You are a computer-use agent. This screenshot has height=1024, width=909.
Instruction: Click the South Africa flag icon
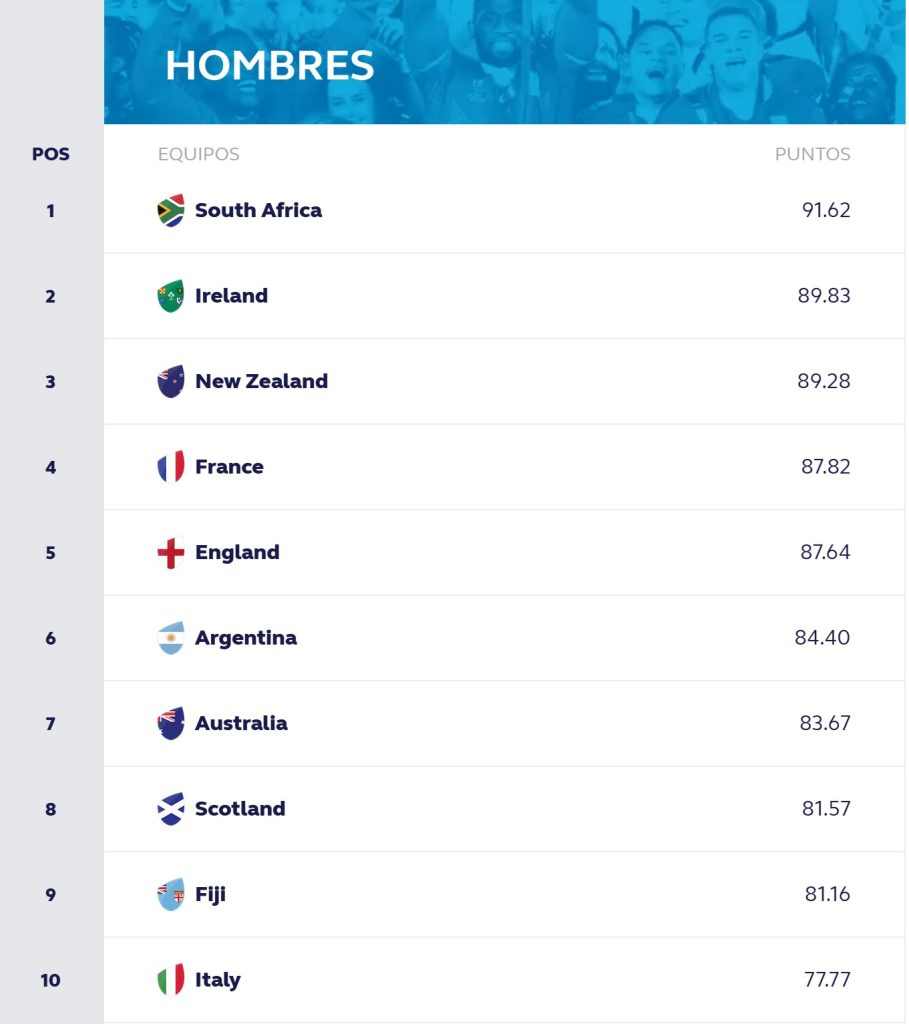(x=171, y=210)
